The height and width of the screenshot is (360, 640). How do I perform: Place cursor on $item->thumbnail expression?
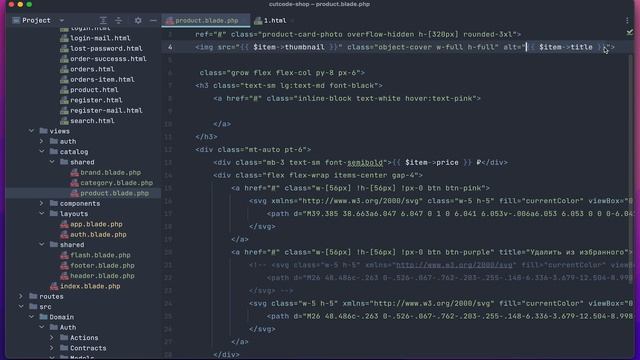click(x=289, y=47)
